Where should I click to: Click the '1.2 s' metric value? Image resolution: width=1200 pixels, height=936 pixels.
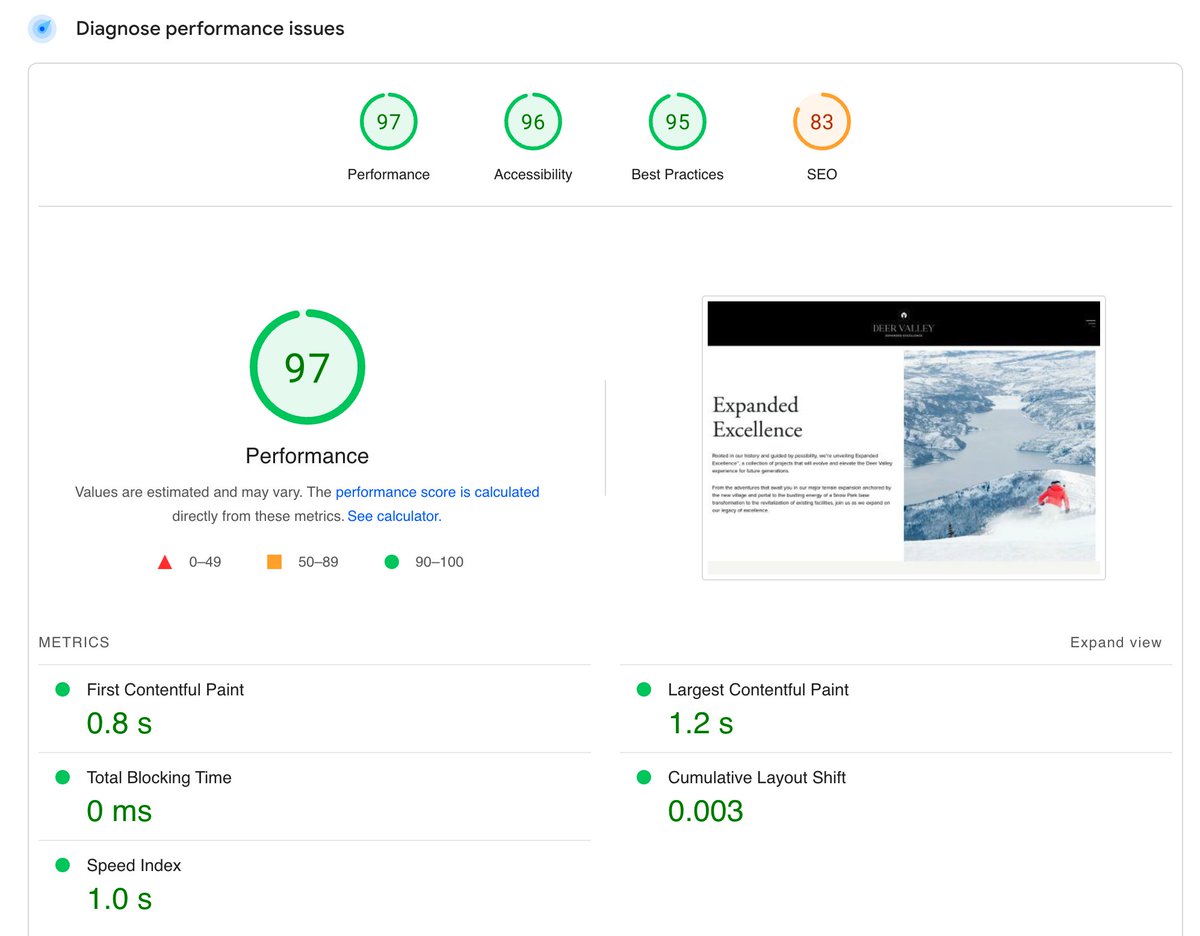point(700,723)
